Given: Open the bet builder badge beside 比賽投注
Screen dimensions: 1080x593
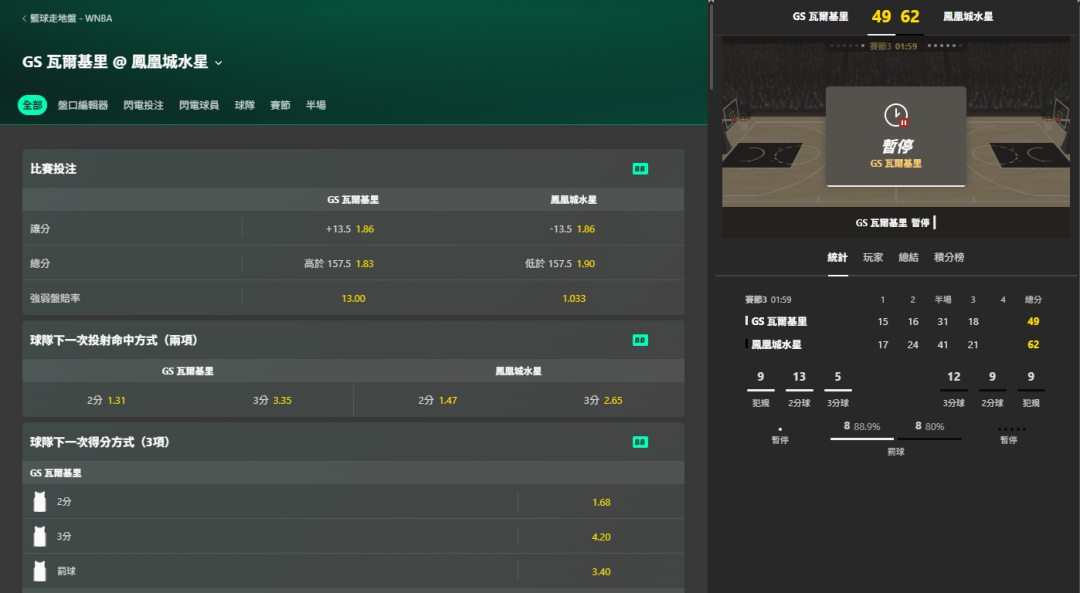Looking at the screenshot, I should (x=640, y=169).
